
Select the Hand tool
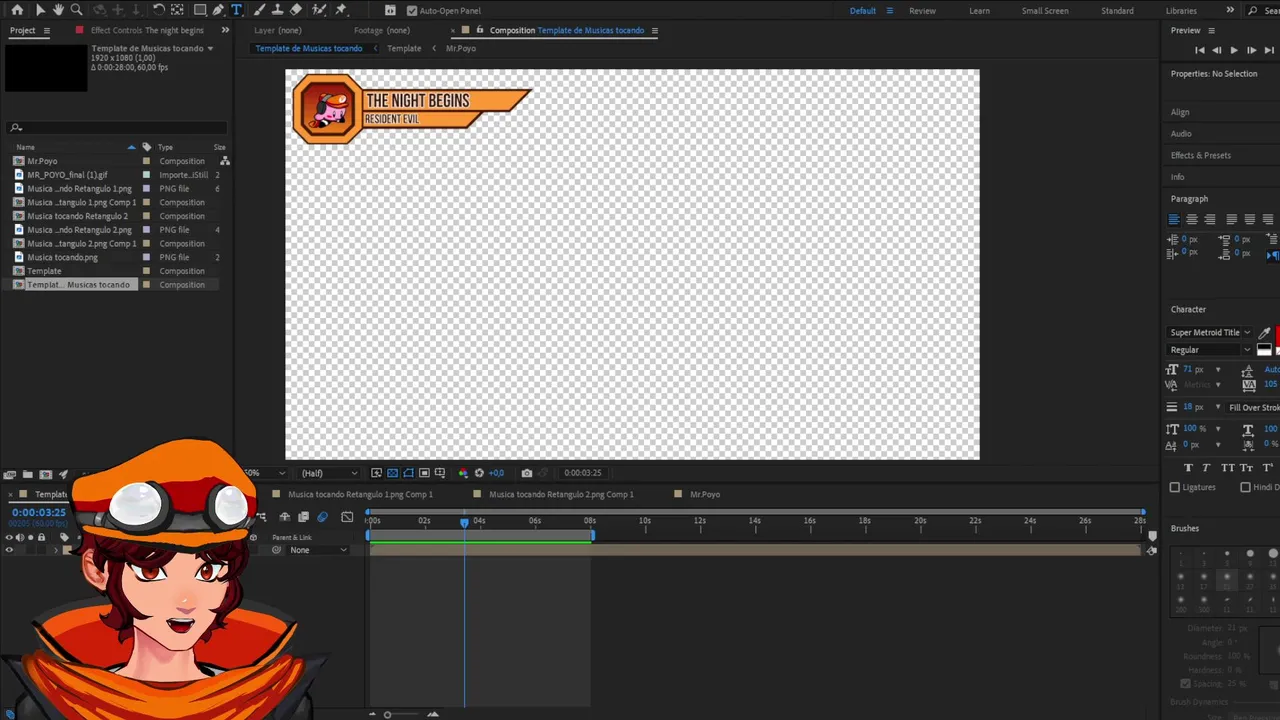tap(58, 10)
